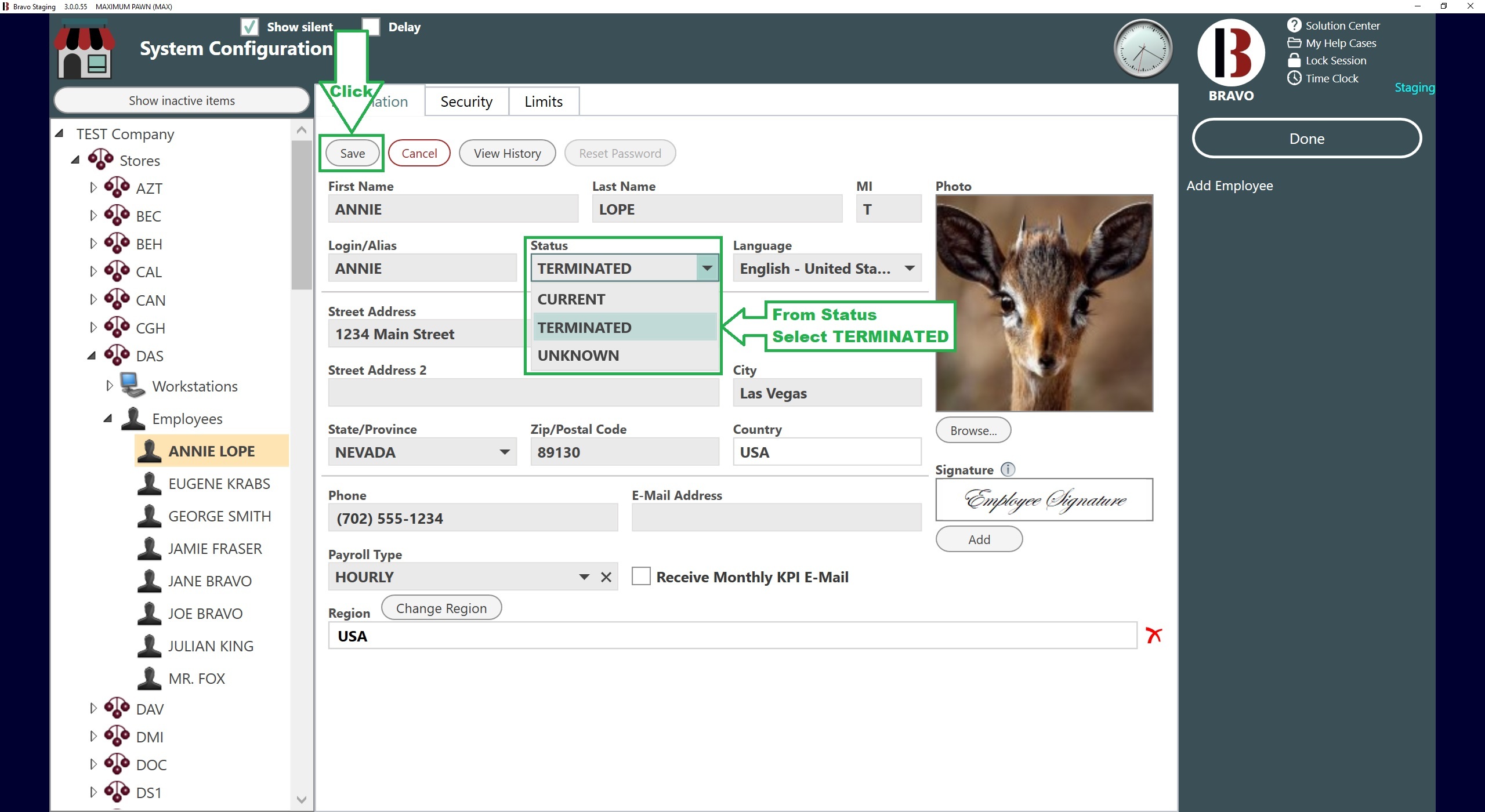
Task: Collapse the TEST Company tree node
Action: tap(59, 133)
